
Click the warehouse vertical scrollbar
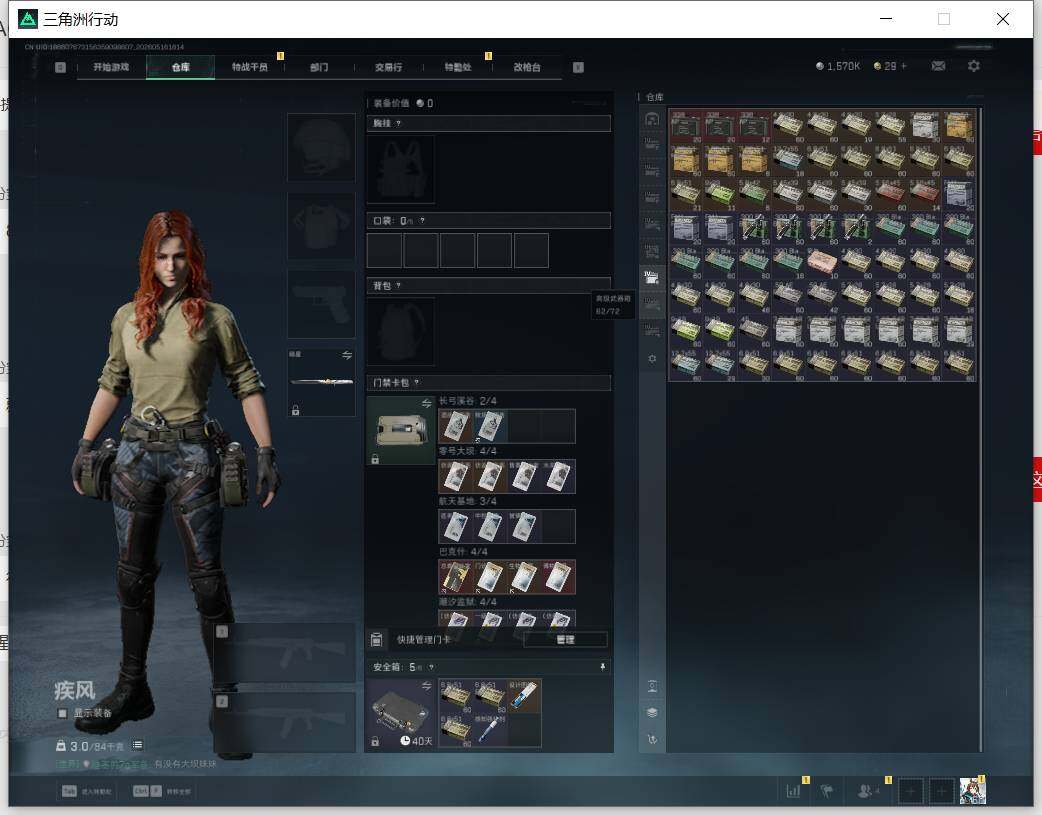click(x=980, y=431)
